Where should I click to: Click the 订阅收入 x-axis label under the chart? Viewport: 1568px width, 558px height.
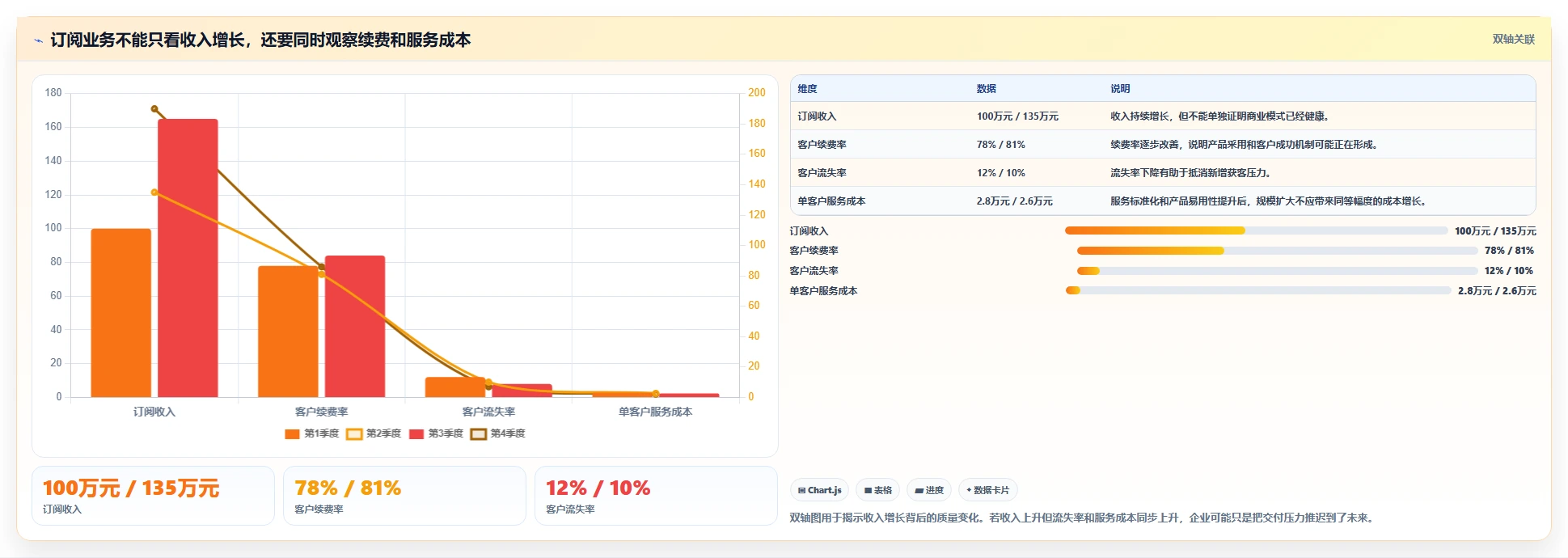tap(154, 412)
